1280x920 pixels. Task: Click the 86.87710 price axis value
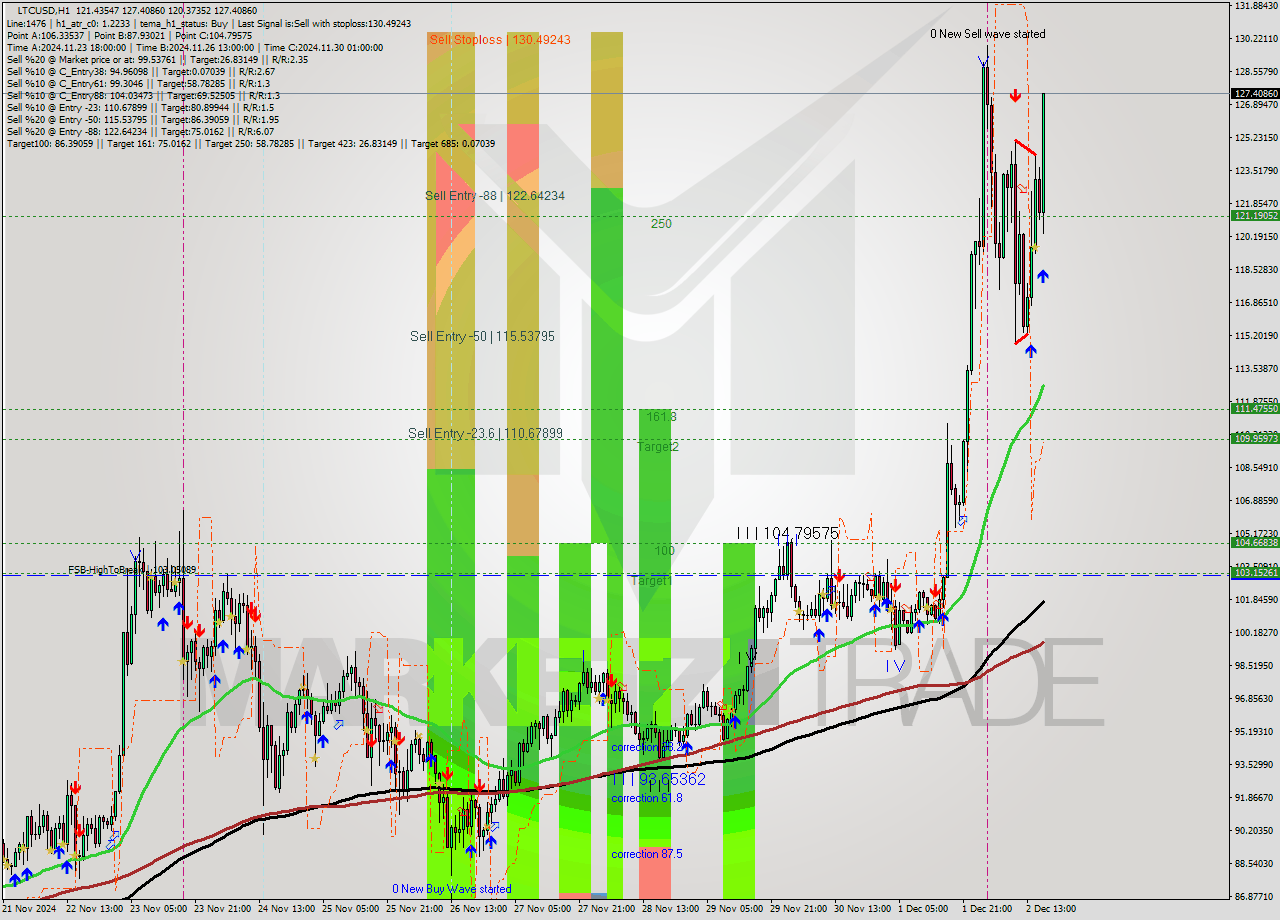pyautogui.click(x=1256, y=897)
